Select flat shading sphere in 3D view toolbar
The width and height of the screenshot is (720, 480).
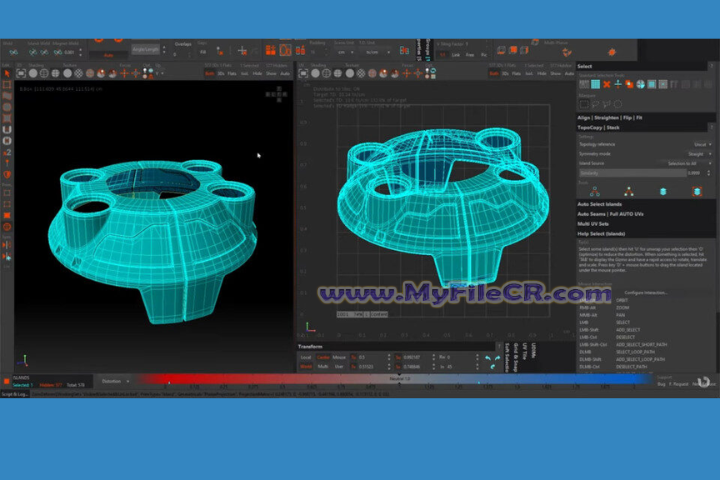33,73
